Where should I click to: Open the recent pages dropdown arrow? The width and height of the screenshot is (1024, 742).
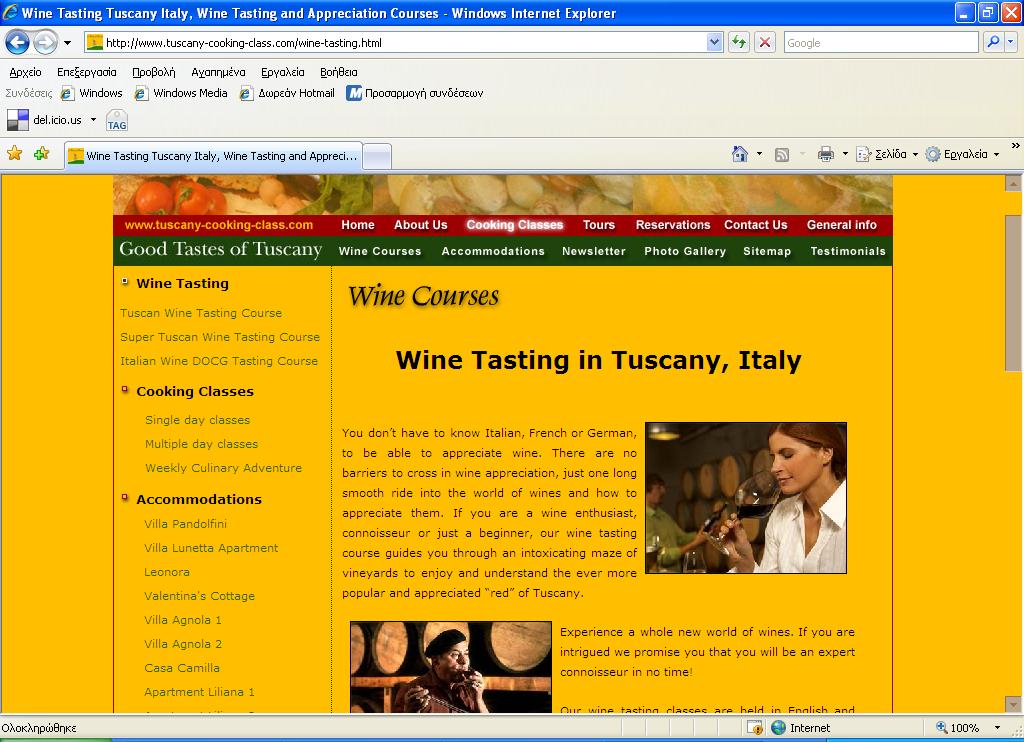click(67, 43)
